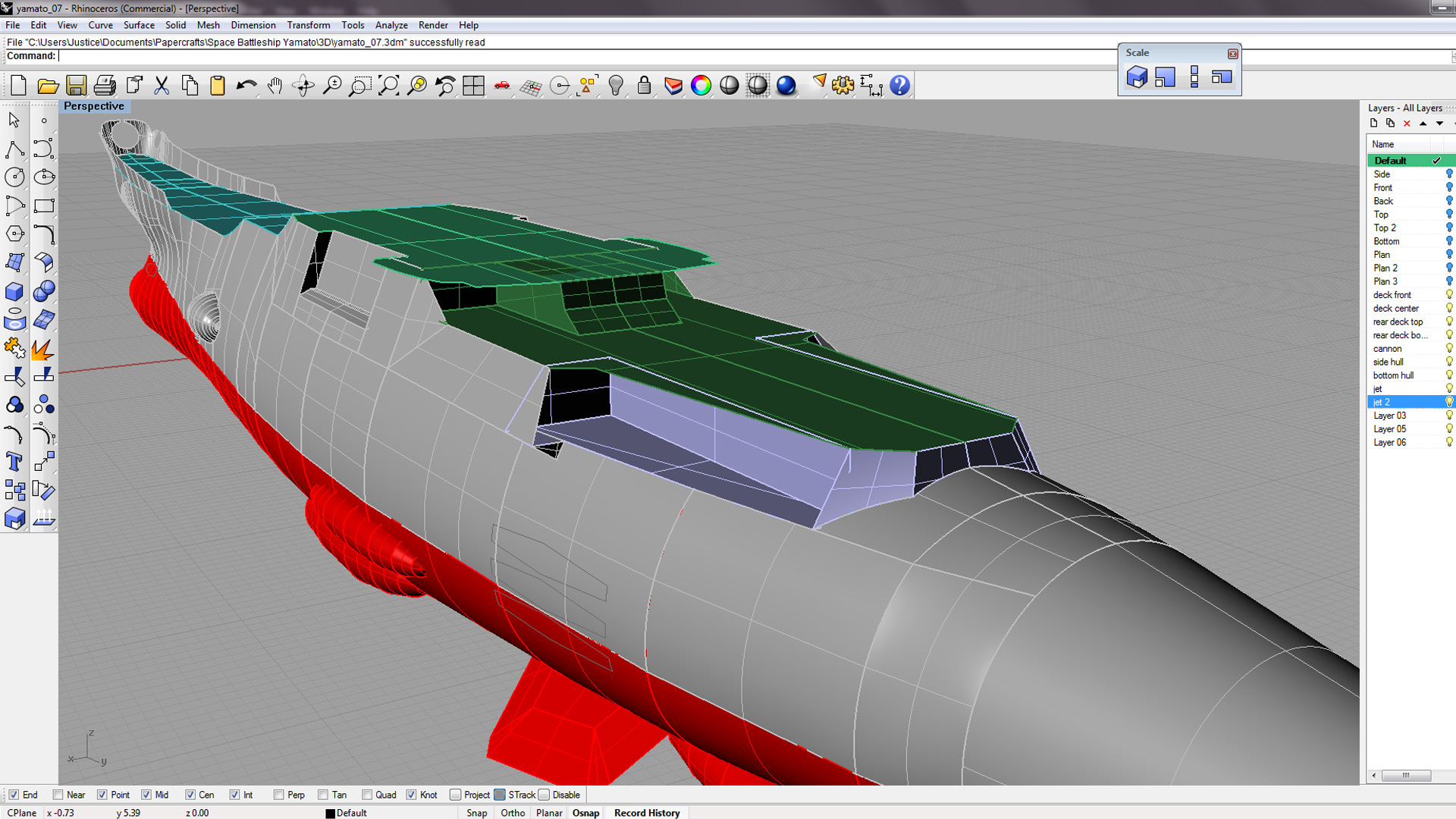Delete layer using the red X icon

tap(1407, 124)
